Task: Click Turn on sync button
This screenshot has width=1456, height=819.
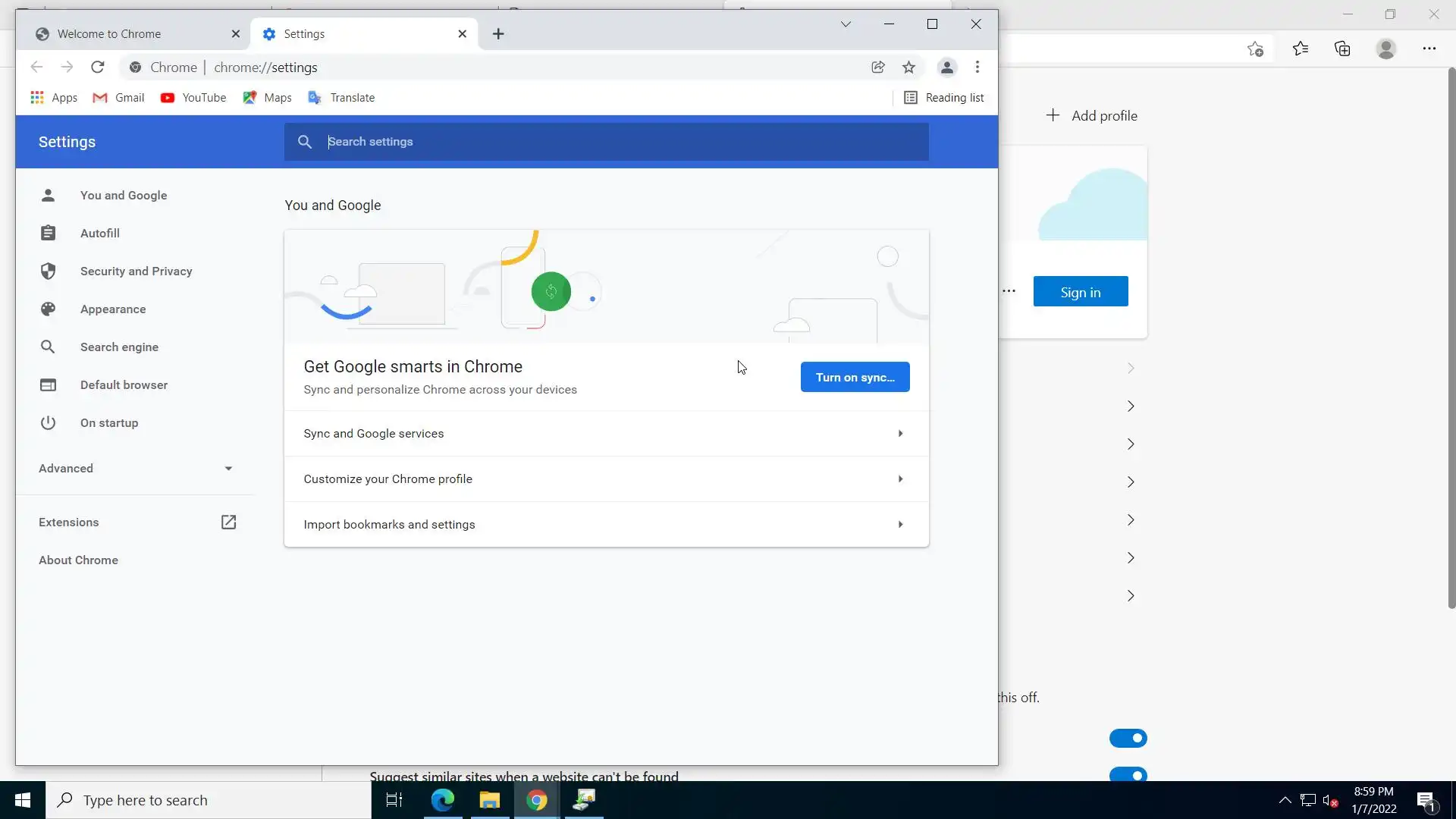Action: click(x=855, y=377)
